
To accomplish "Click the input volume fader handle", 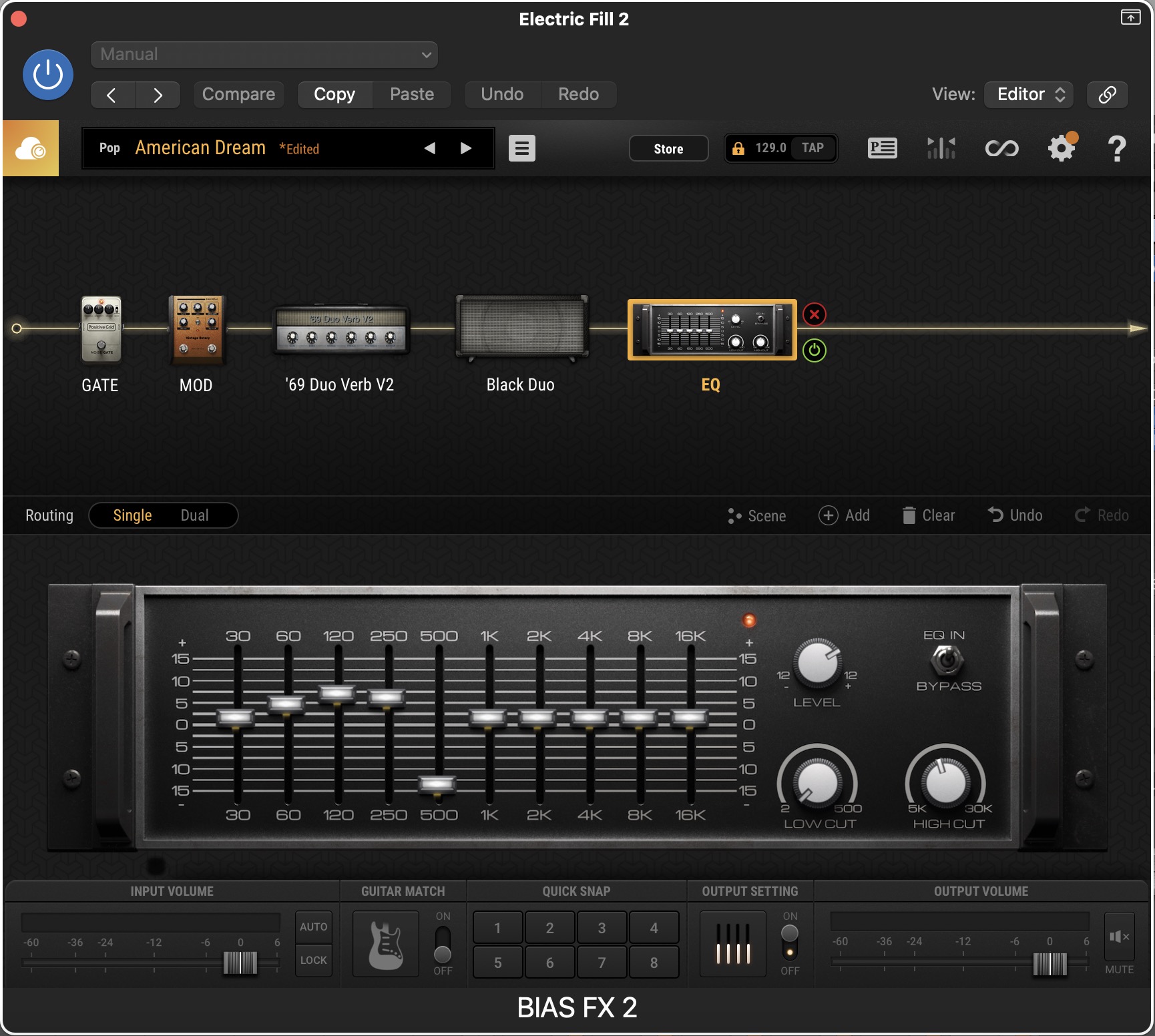I will click(x=240, y=963).
